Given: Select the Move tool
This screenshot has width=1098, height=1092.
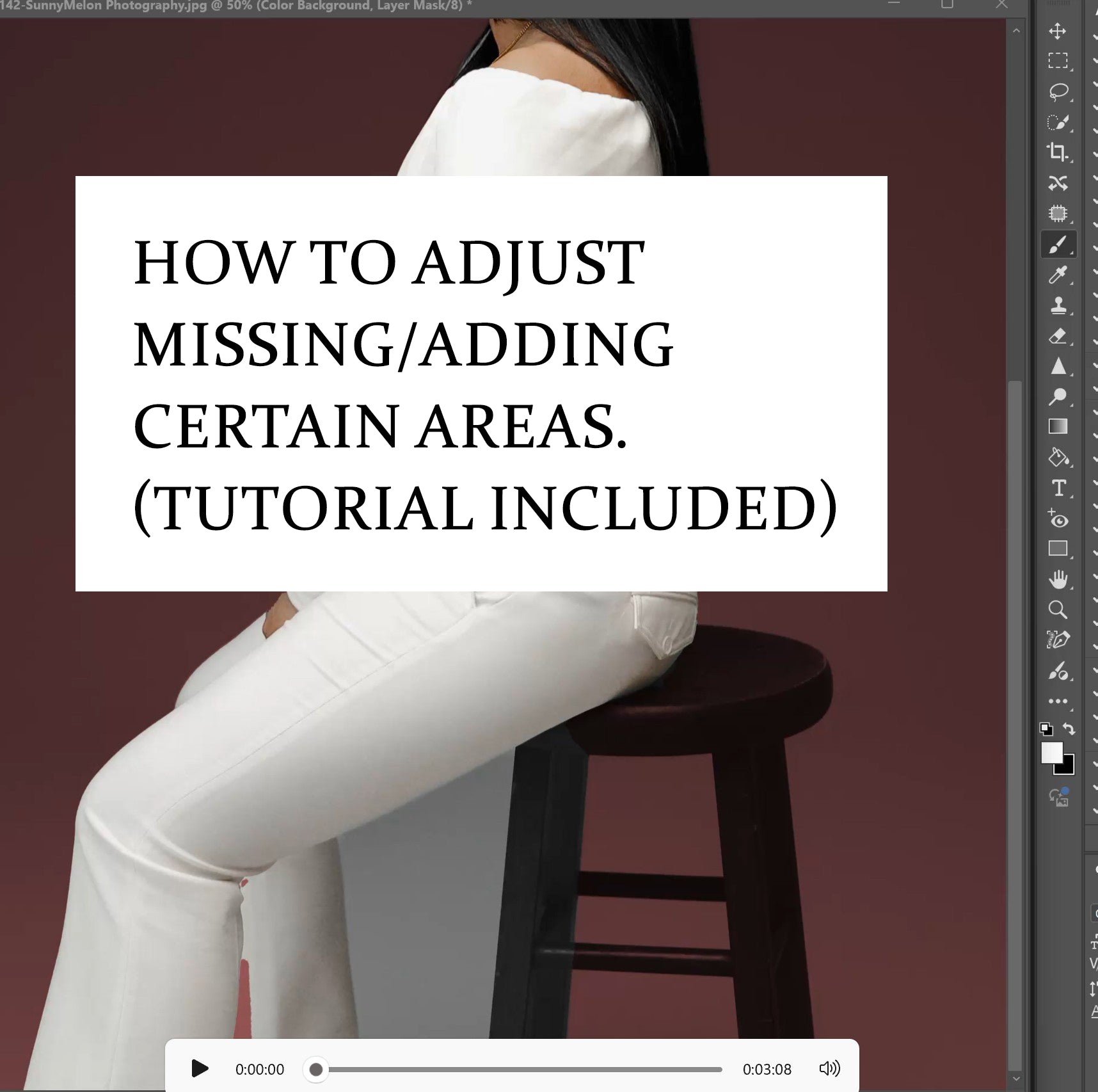Looking at the screenshot, I should coord(1058,31).
